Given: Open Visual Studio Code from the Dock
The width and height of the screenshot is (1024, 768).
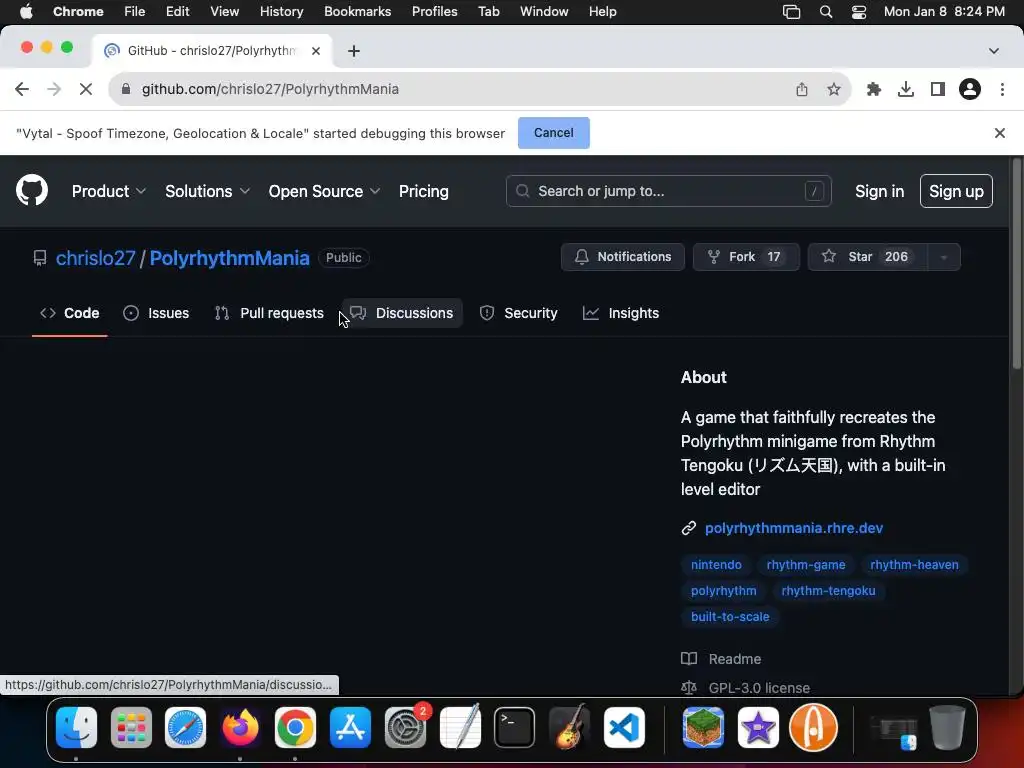Looking at the screenshot, I should click(624, 727).
